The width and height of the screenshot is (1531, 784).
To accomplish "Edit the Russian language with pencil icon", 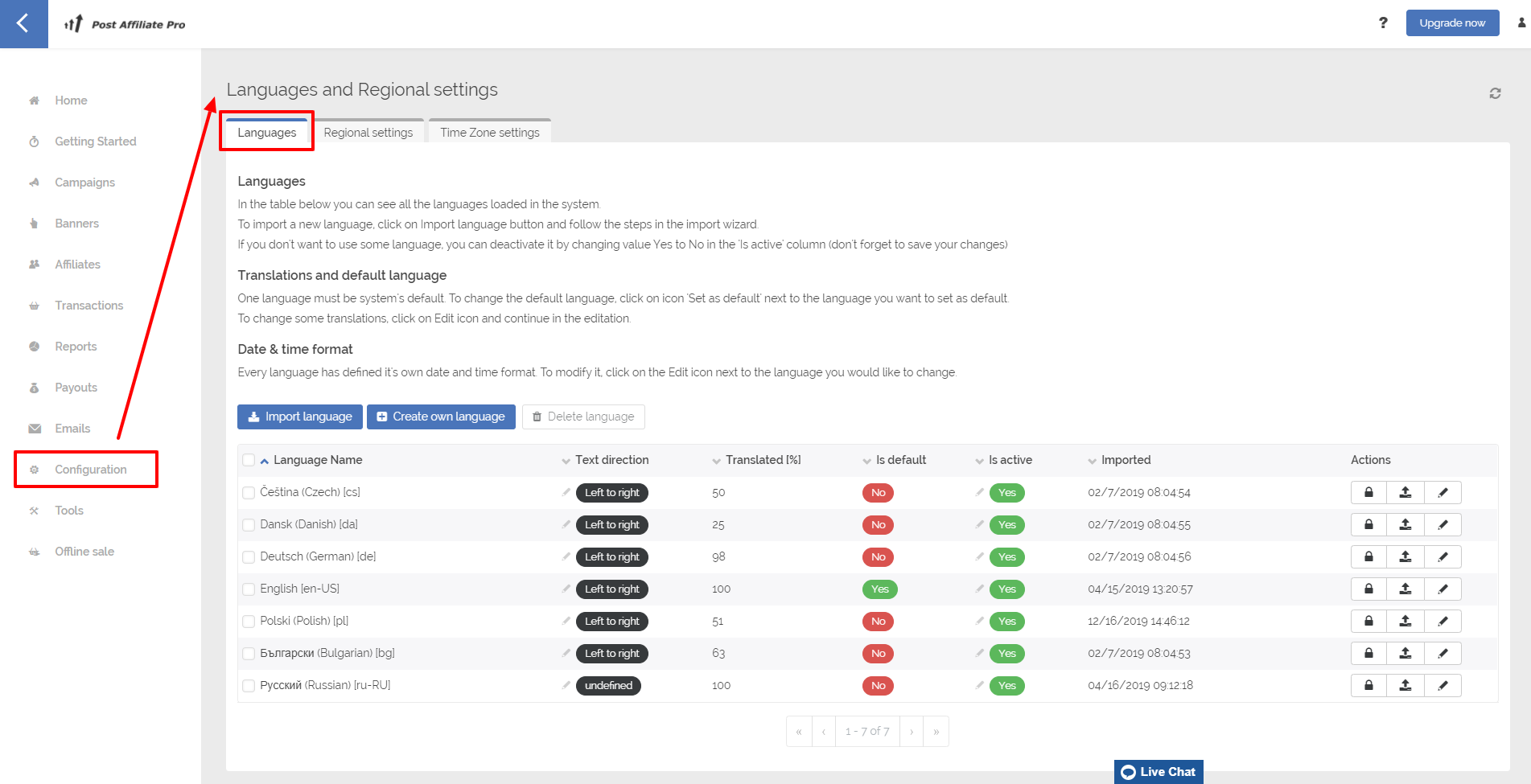I will coord(1443,685).
